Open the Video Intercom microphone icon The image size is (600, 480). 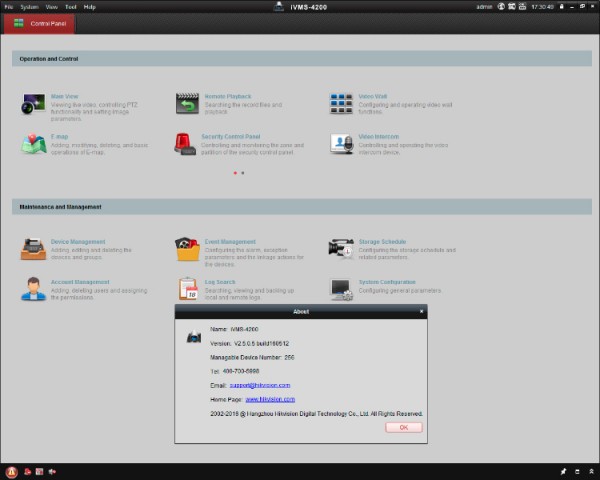coord(341,144)
